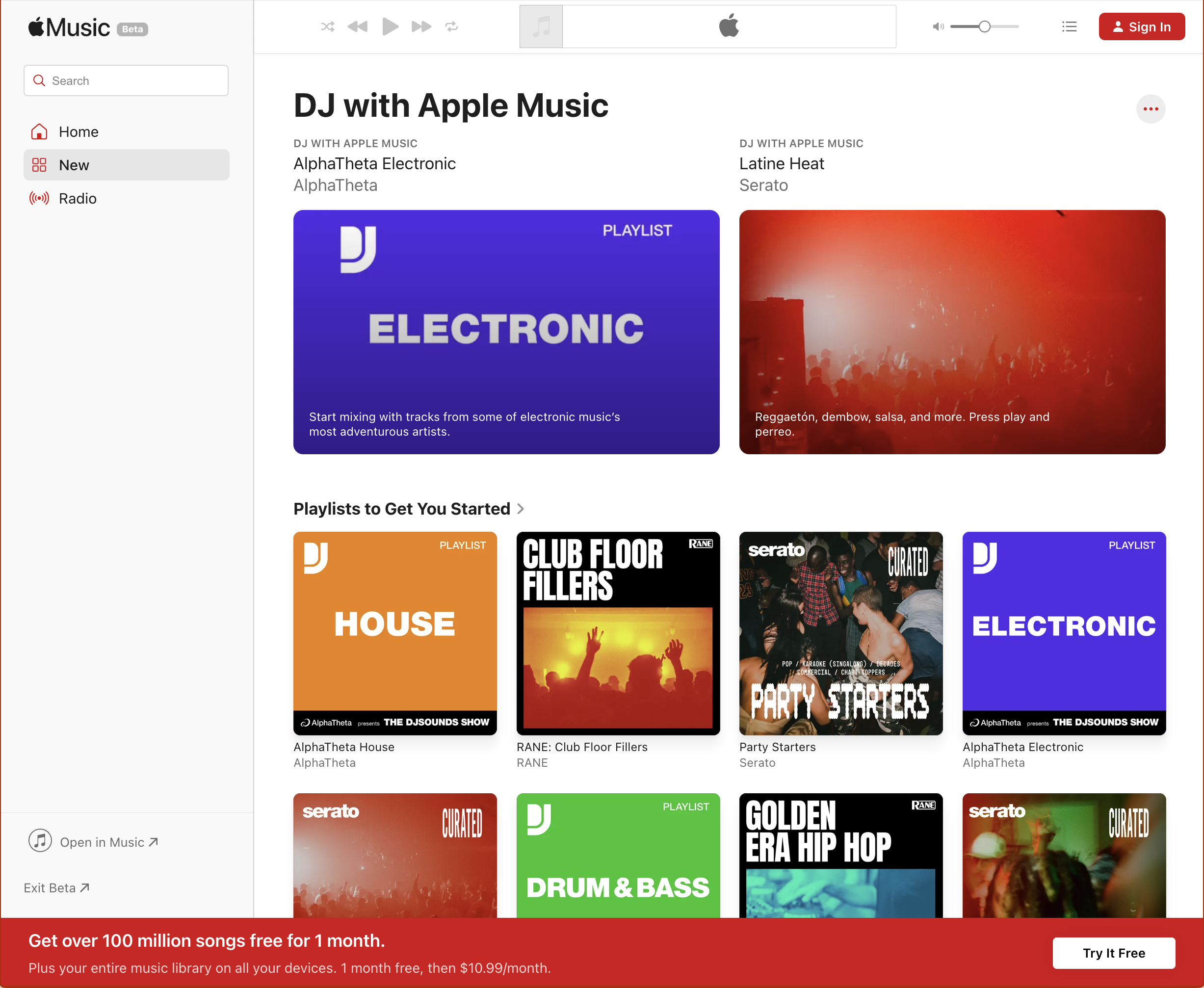Open Golden Era Hip Hop cover
Image resolution: width=1204 pixels, height=988 pixels.
click(841, 856)
